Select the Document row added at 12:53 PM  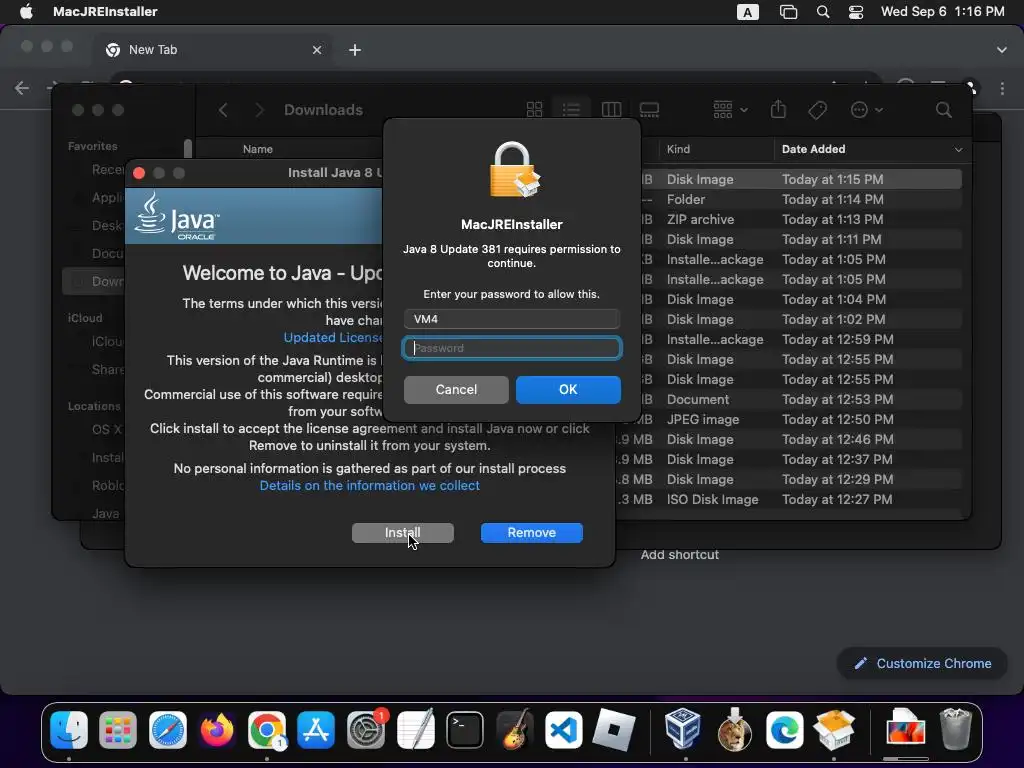pyautogui.click(x=802, y=399)
